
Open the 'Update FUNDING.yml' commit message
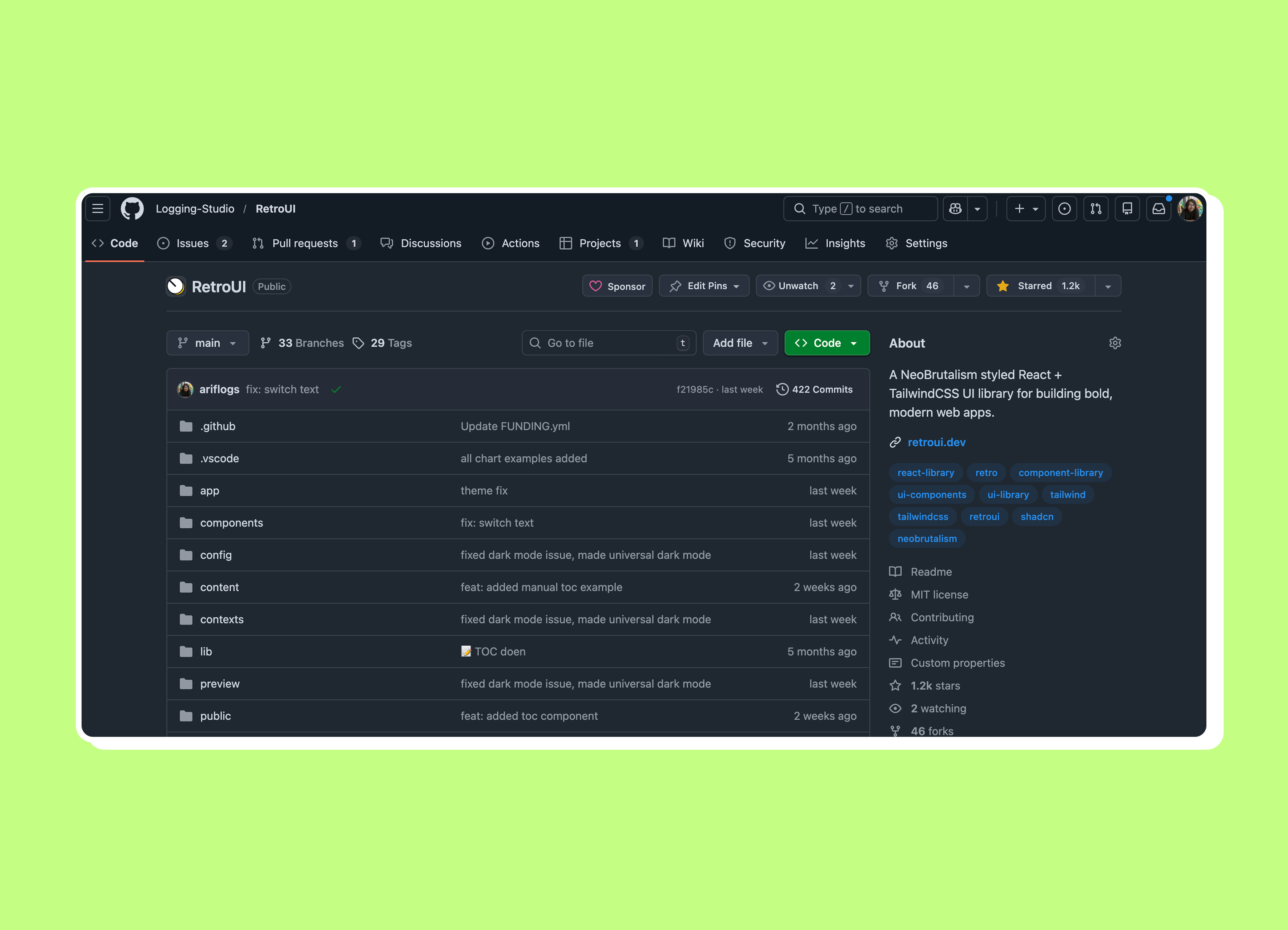515,426
